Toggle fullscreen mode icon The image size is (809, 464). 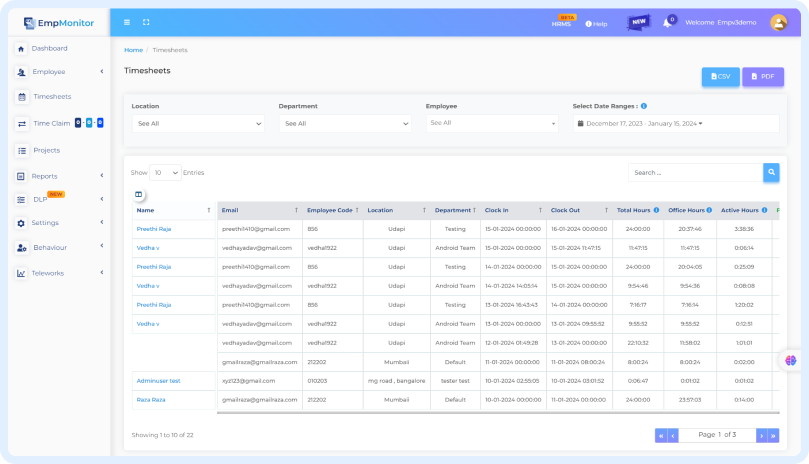pos(147,22)
